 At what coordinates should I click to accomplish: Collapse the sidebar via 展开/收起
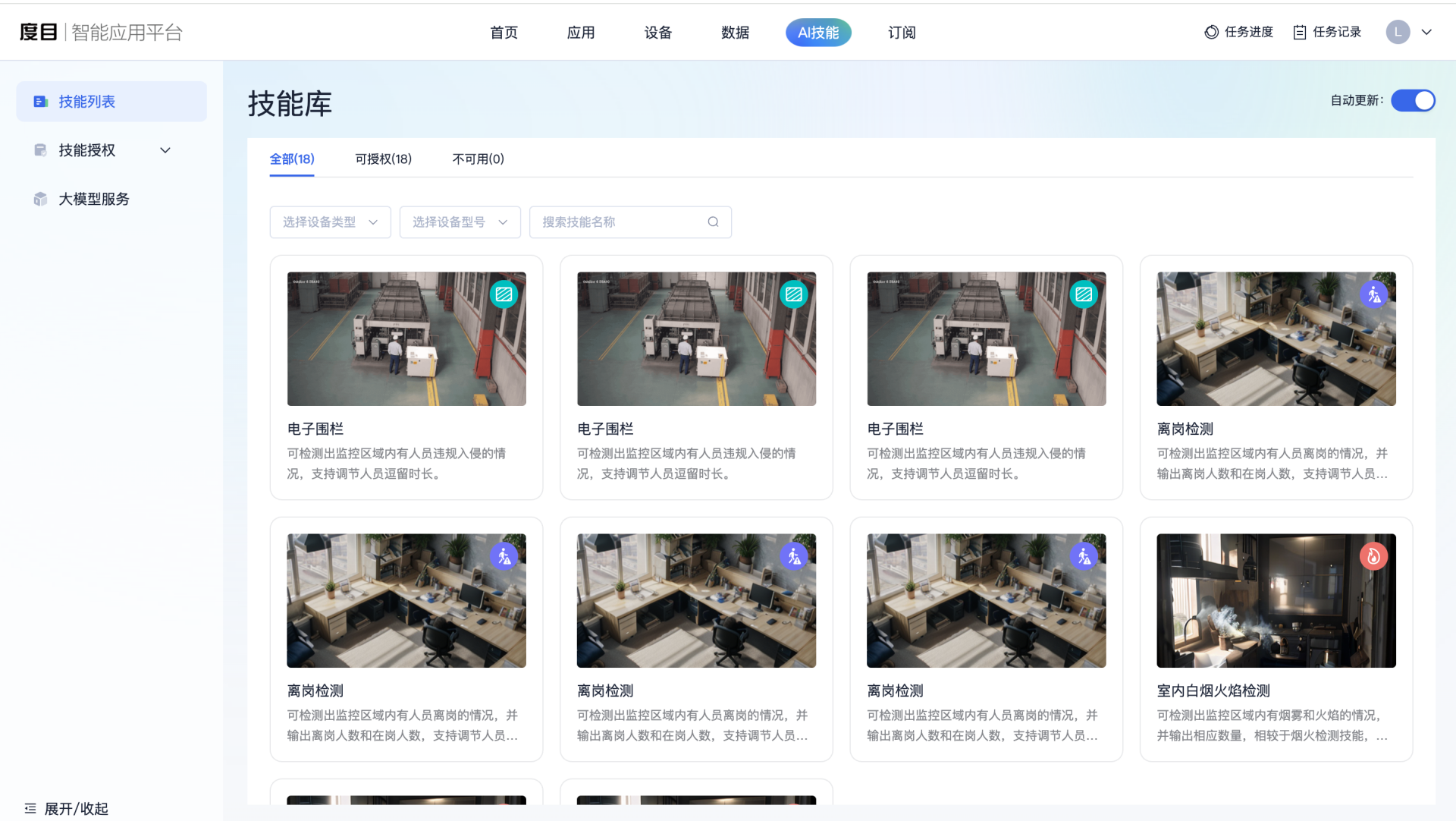(67, 809)
